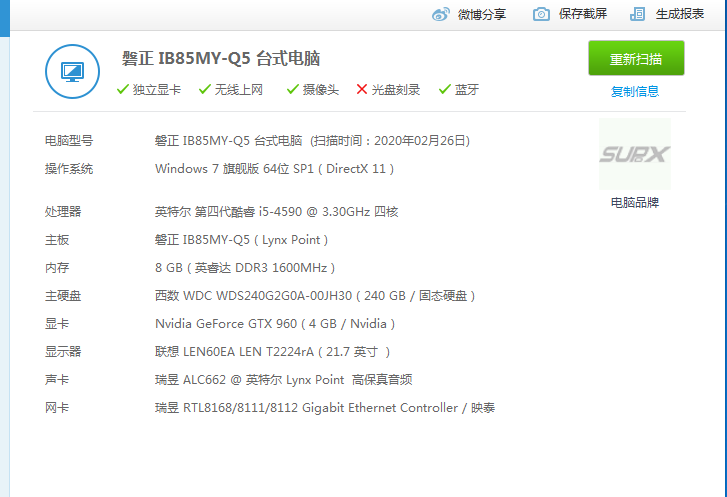The height and width of the screenshot is (497, 727).
Task: Click the 独立显卡 feature label
Action: tap(157, 89)
